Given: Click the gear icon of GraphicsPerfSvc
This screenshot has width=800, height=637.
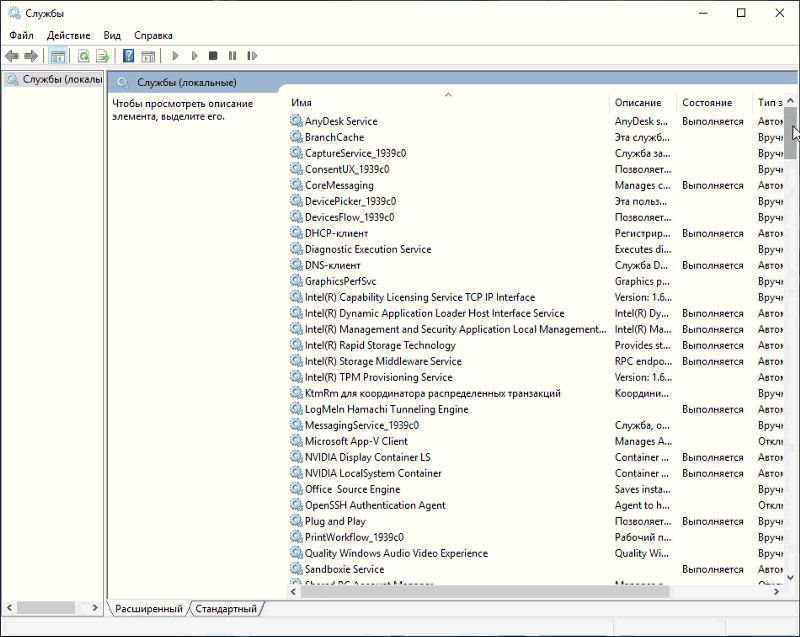Looking at the screenshot, I should click(x=296, y=281).
